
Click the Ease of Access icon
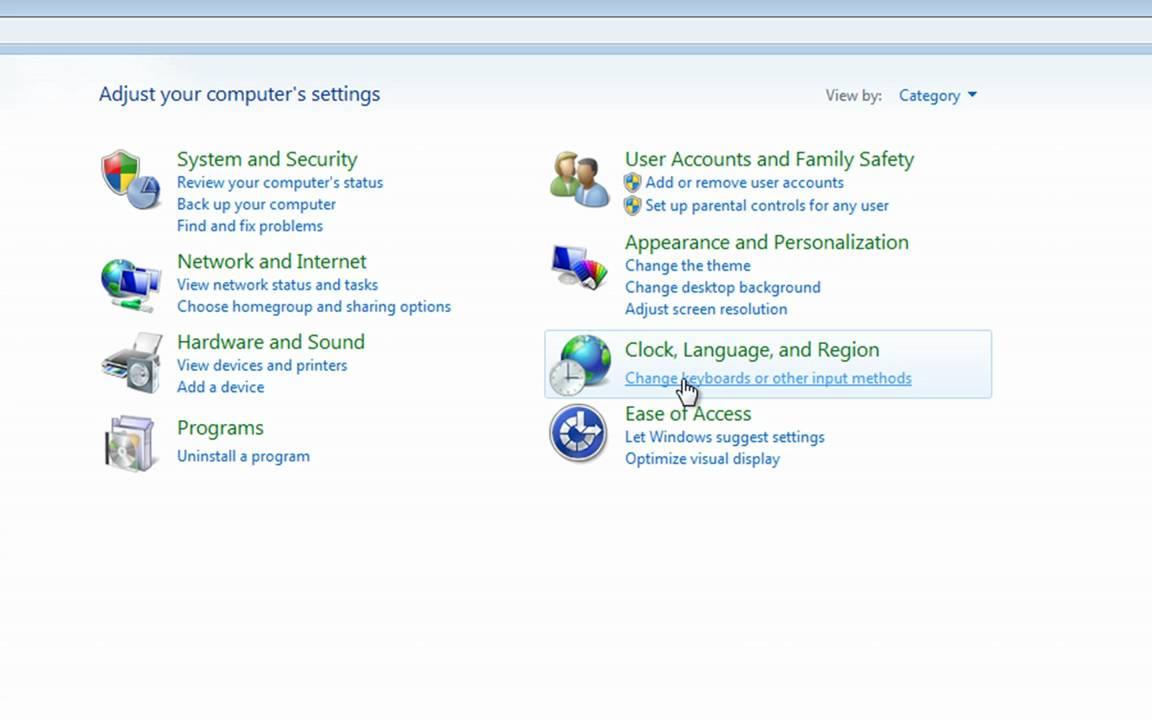pyautogui.click(x=578, y=433)
